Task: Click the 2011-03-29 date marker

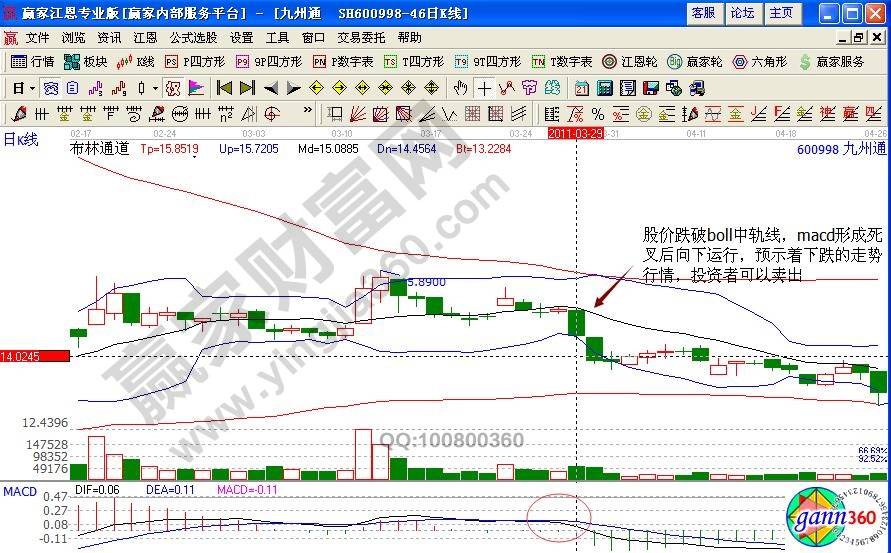Action: click(x=575, y=133)
